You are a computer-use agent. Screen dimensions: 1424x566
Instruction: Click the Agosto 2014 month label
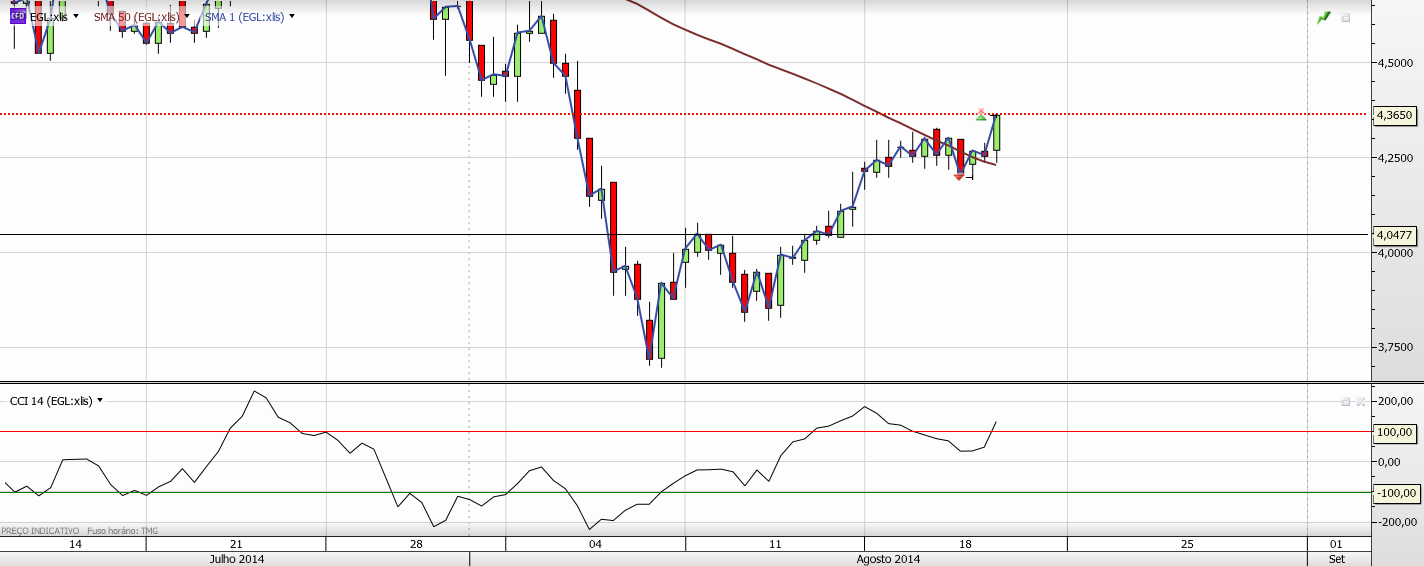pos(888,559)
